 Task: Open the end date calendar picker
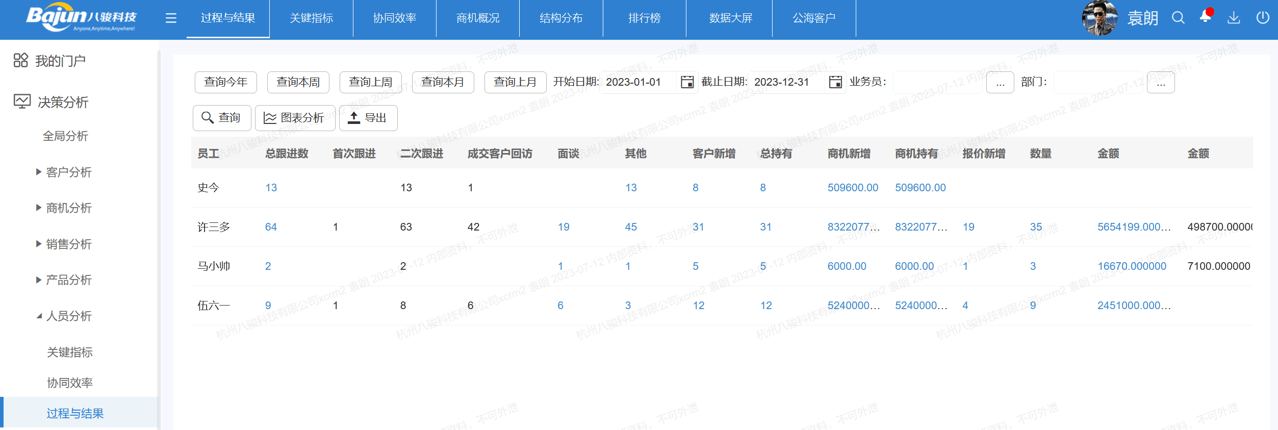835,82
